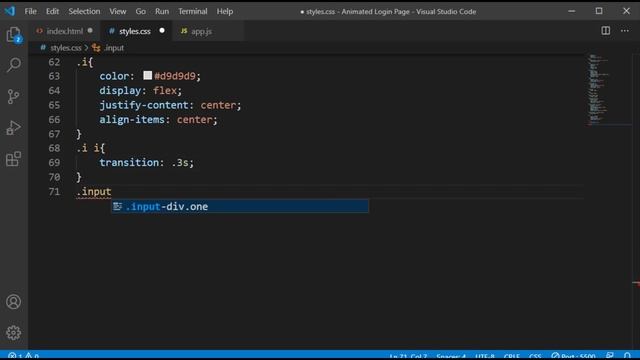The image size is (640, 360).
Task: Open the notifications bell in status bar
Action: [627, 356]
